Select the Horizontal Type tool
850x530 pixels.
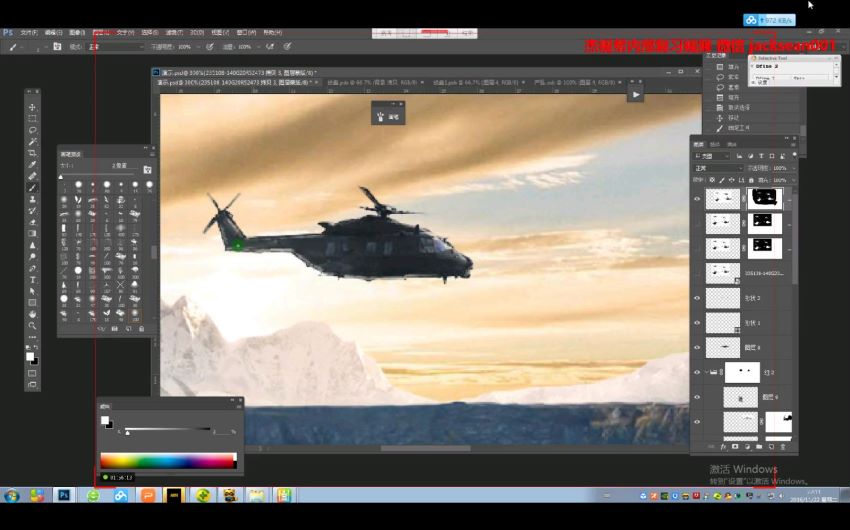33,280
